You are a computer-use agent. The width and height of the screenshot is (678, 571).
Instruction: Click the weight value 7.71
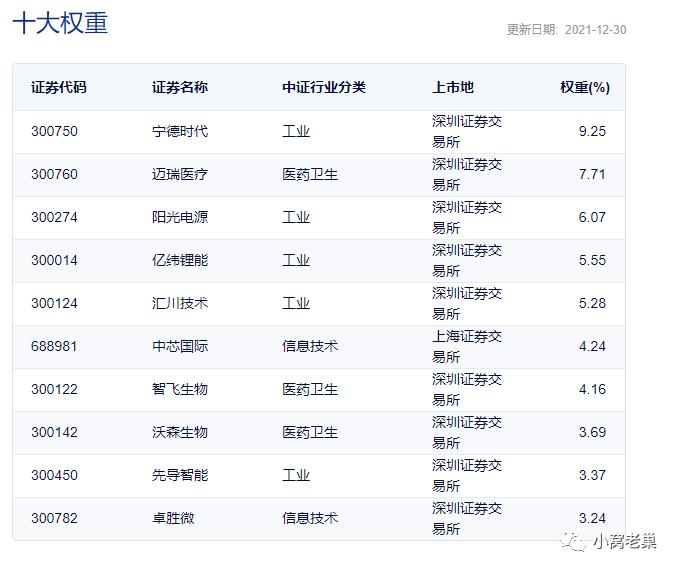(592, 174)
